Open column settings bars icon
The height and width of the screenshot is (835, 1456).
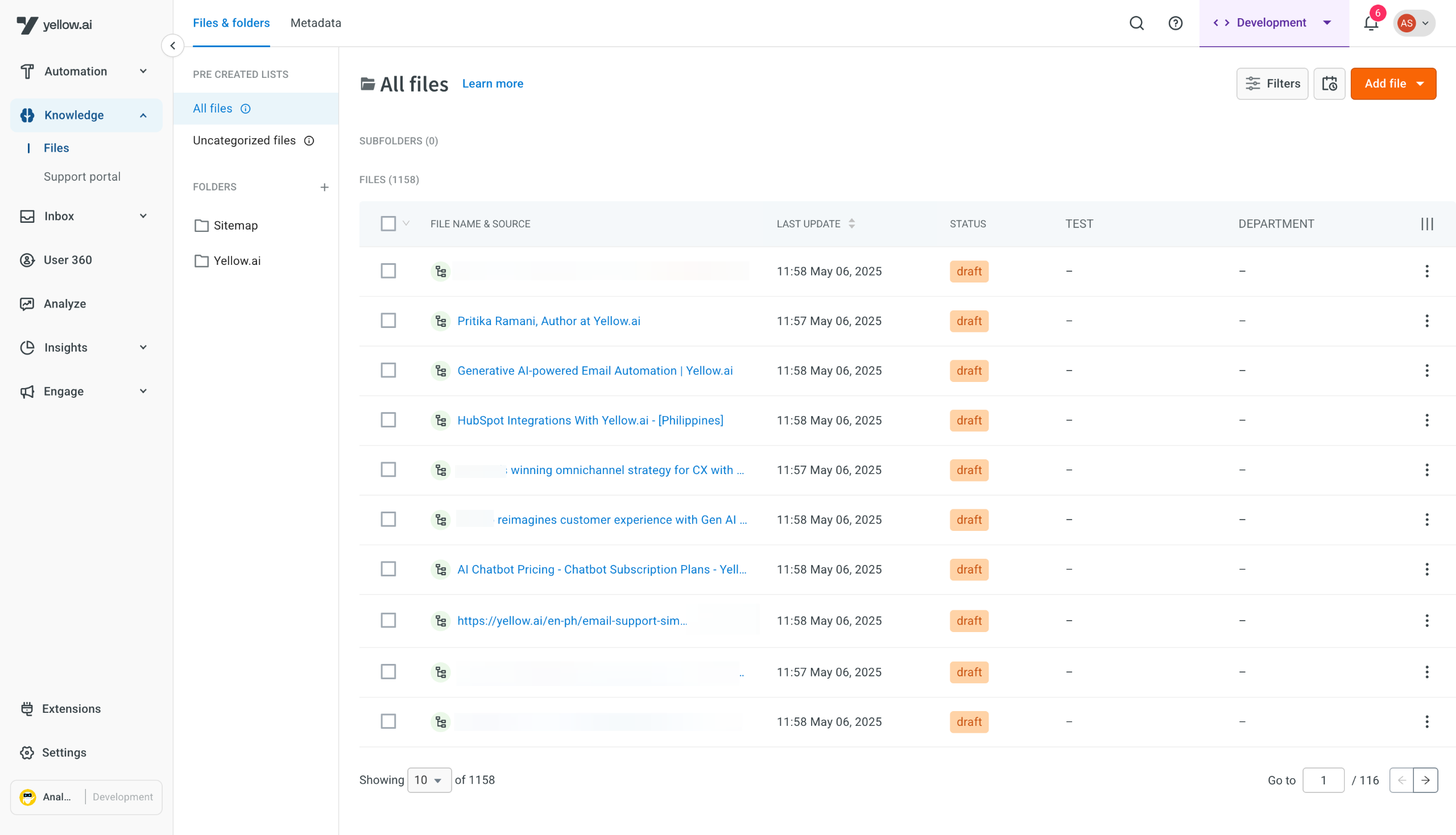tap(1427, 223)
